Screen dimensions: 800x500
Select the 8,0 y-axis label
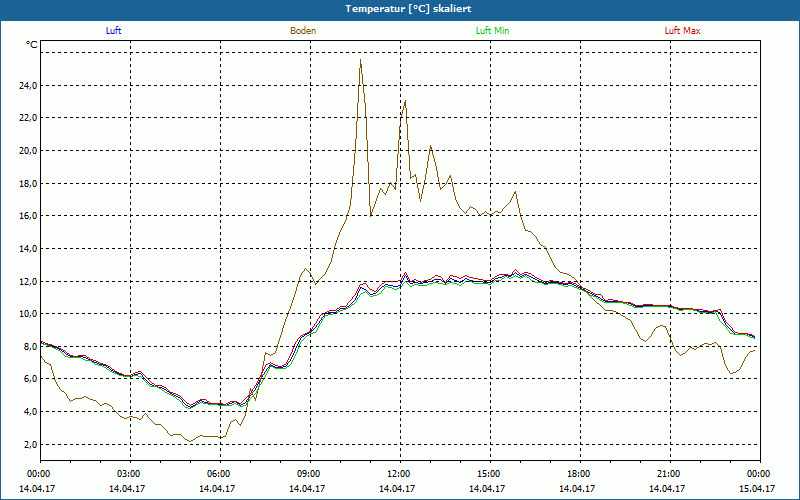click(30, 346)
